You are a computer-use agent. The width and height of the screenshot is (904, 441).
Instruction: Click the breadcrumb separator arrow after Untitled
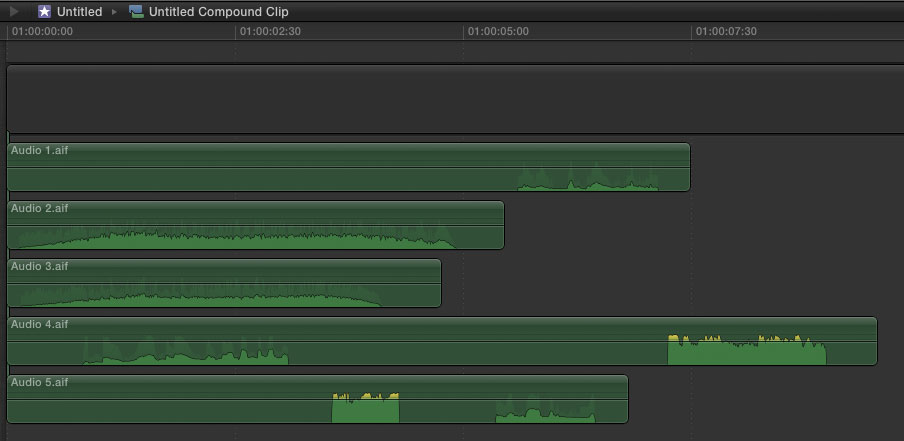pos(115,12)
